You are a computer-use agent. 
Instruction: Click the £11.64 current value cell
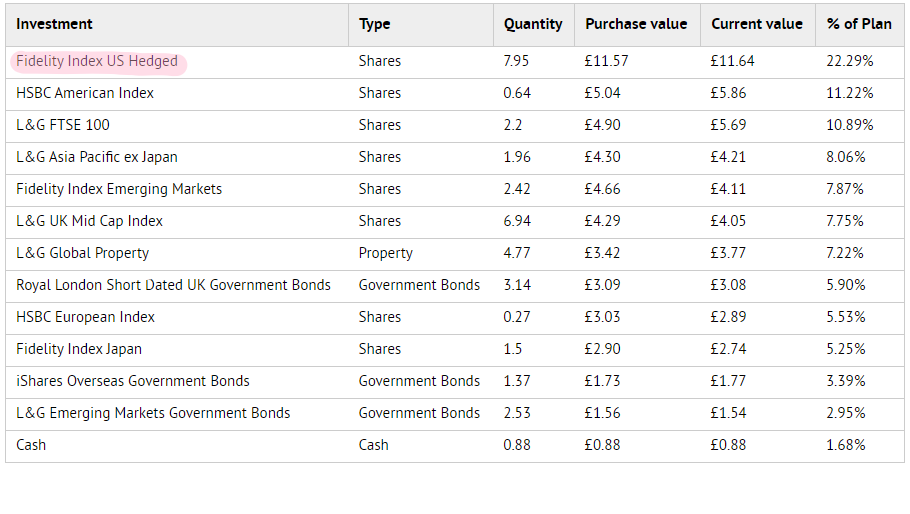(x=732, y=61)
